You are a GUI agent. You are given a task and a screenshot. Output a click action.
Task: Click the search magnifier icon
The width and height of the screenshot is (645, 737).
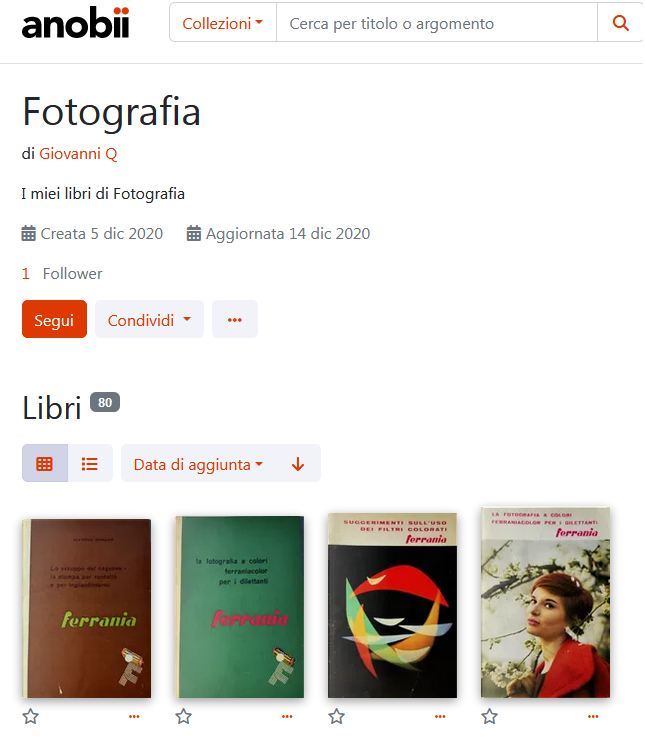(621, 23)
